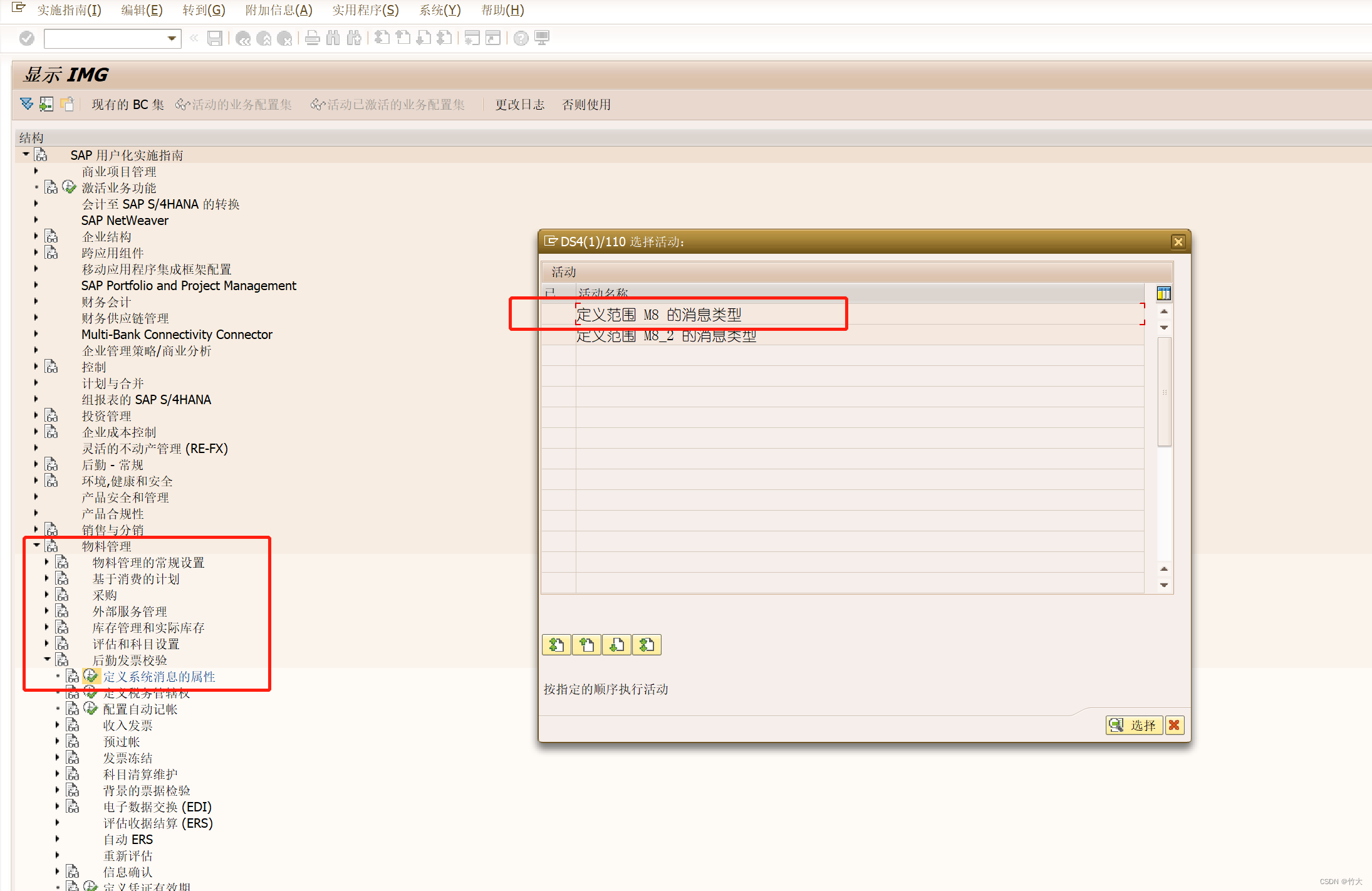Click the green enter checkmark button
This screenshot has height=891, width=1372.
[x=26, y=39]
